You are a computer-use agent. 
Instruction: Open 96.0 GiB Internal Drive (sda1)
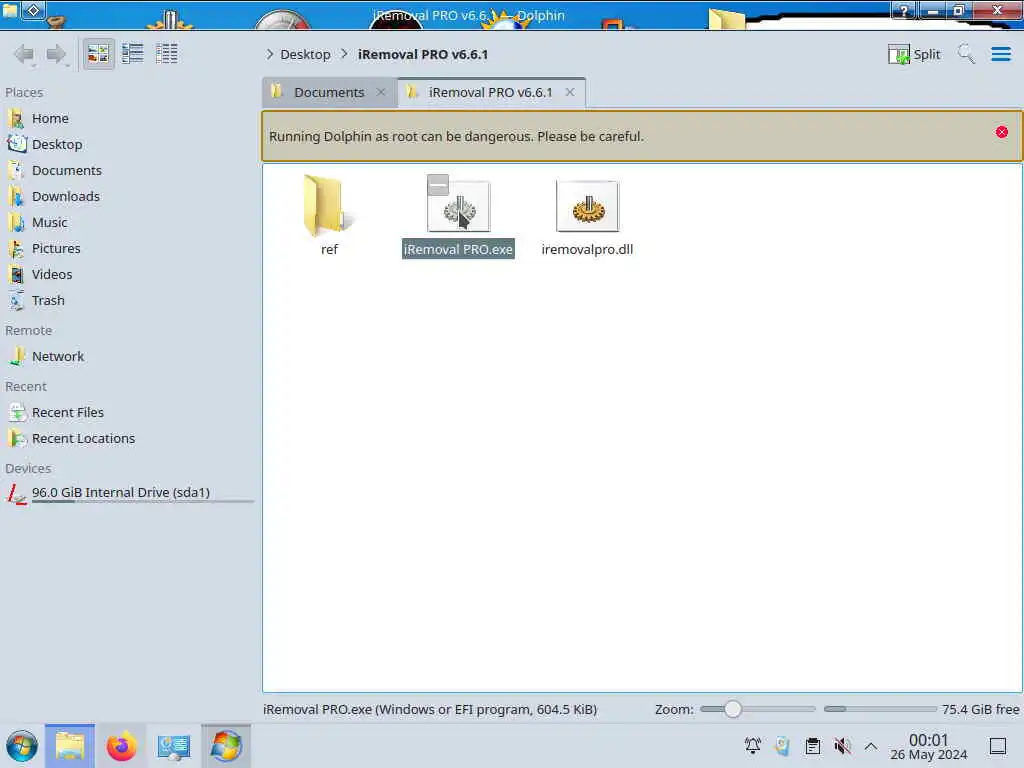click(121, 493)
